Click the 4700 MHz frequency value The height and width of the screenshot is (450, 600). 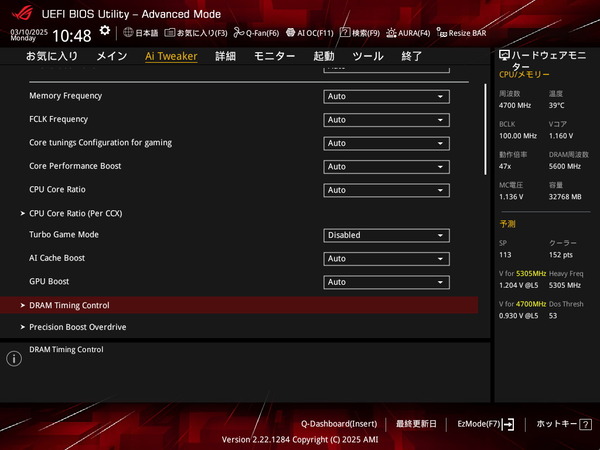(x=515, y=105)
